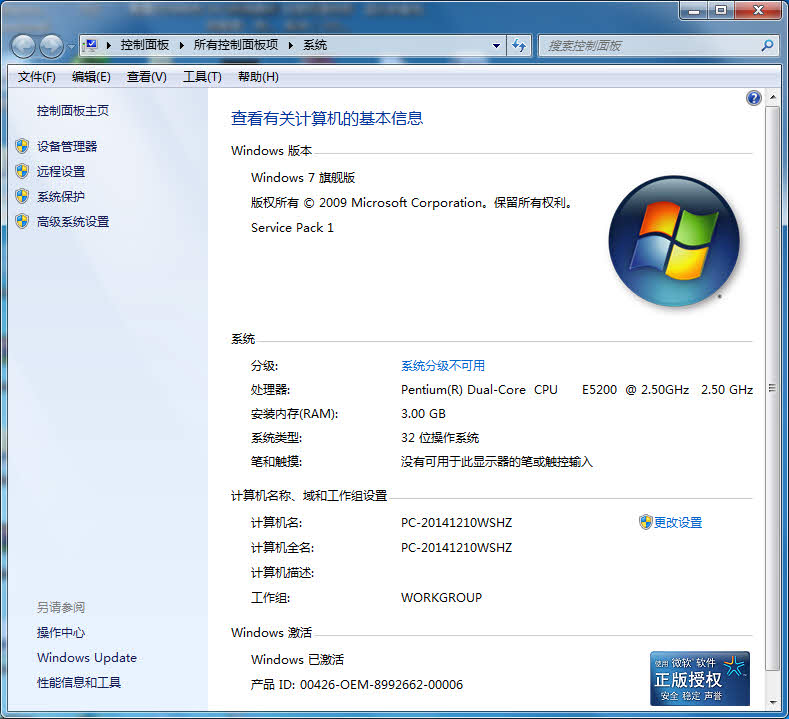The width and height of the screenshot is (789, 719).
Task: Expand the address bar history dropdown arrow
Action: click(x=497, y=45)
